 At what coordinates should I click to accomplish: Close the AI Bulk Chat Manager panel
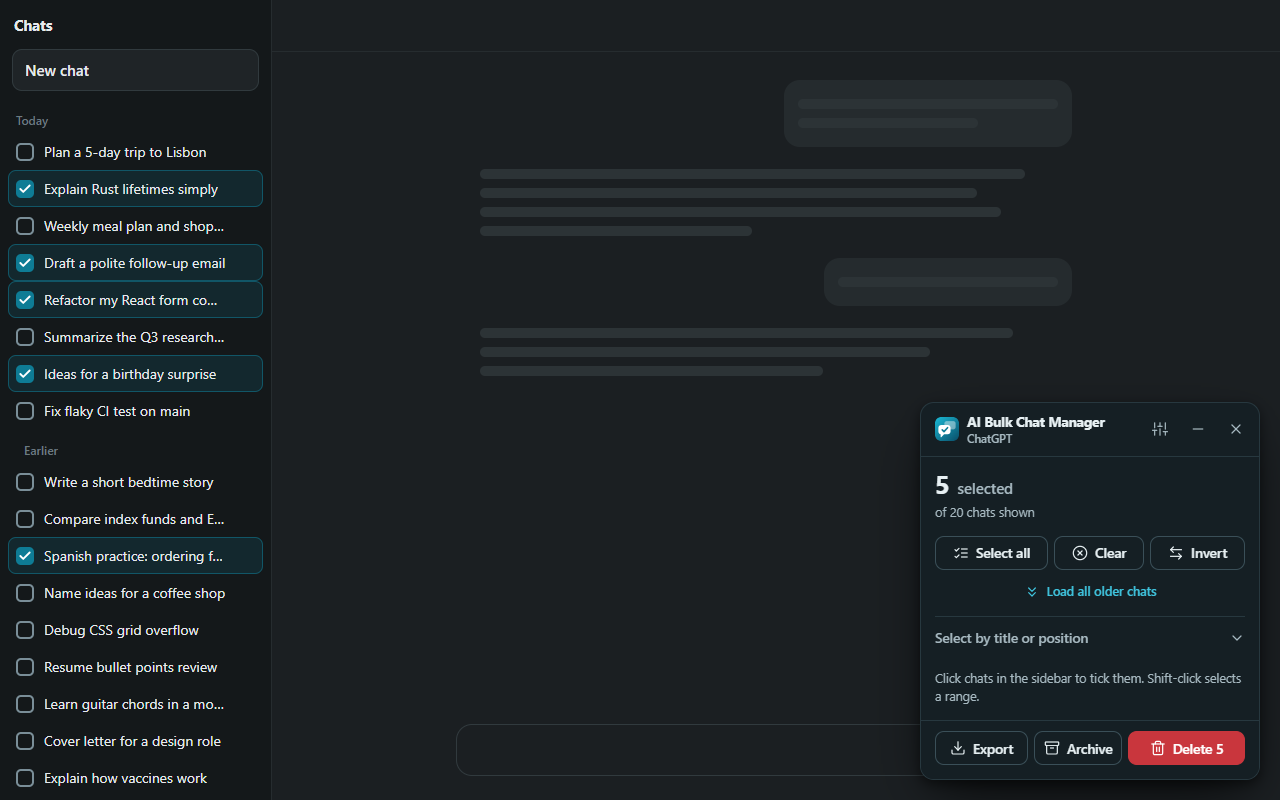[1236, 429]
